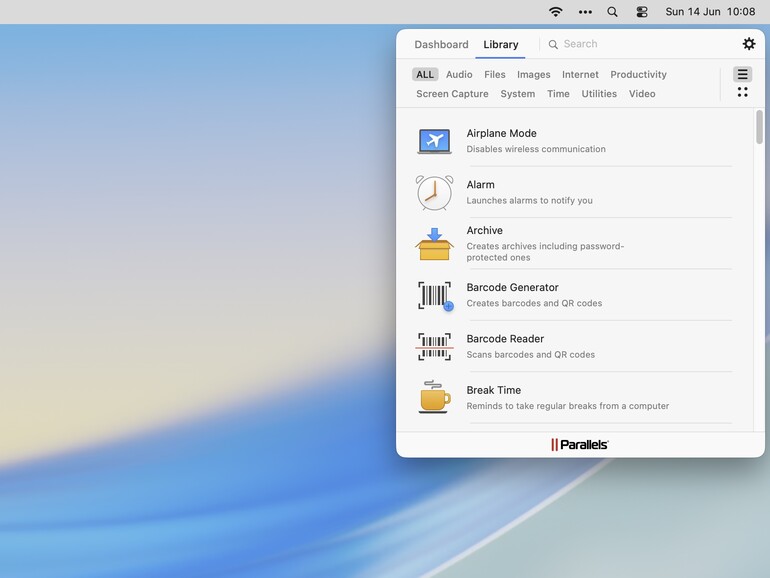This screenshot has width=770, height=578.
Task: Click 'Reminds to take regular breaks' description
Action: [x=568, y=406]
